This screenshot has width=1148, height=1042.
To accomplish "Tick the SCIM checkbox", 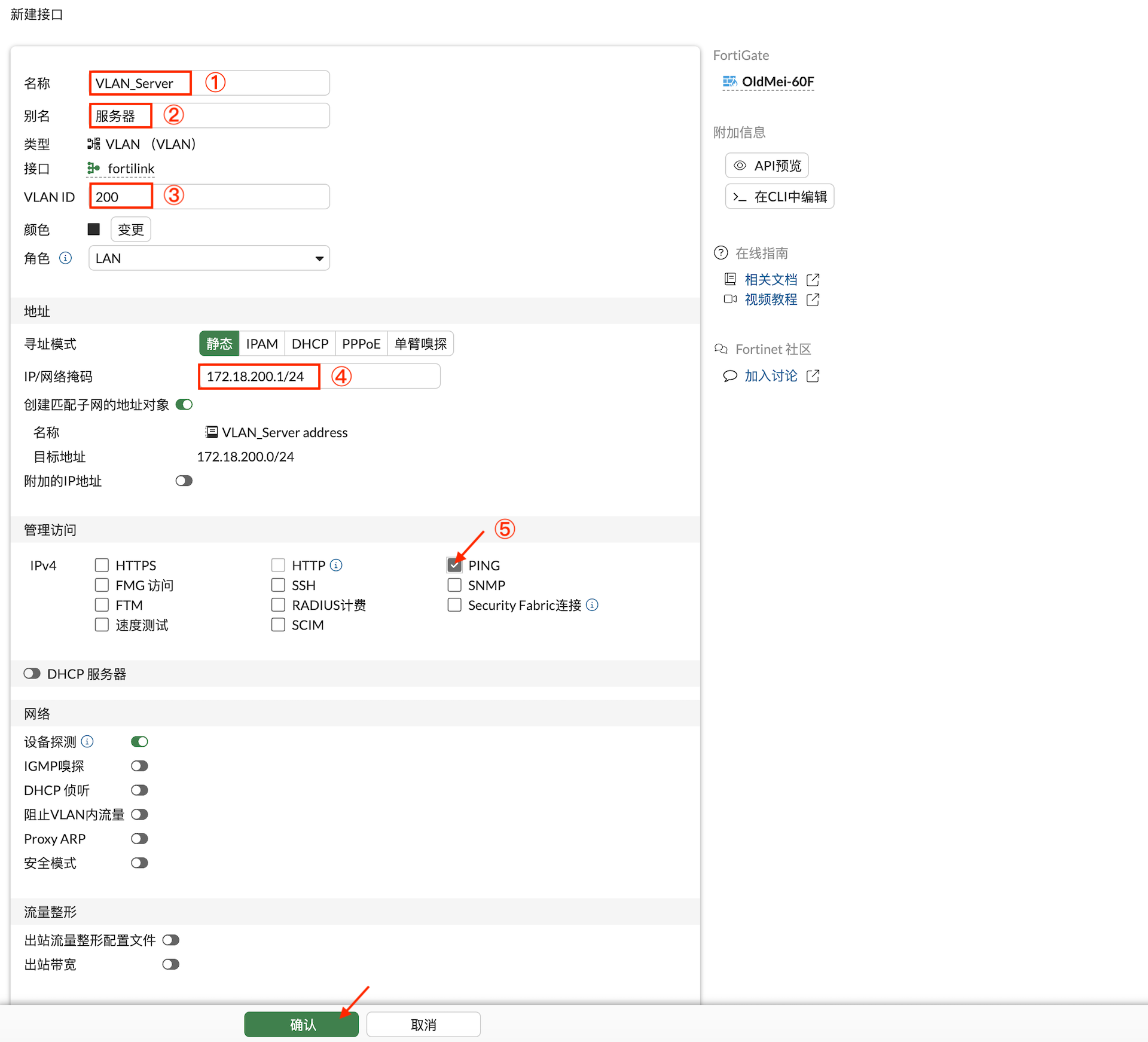I will coord(278,624).
